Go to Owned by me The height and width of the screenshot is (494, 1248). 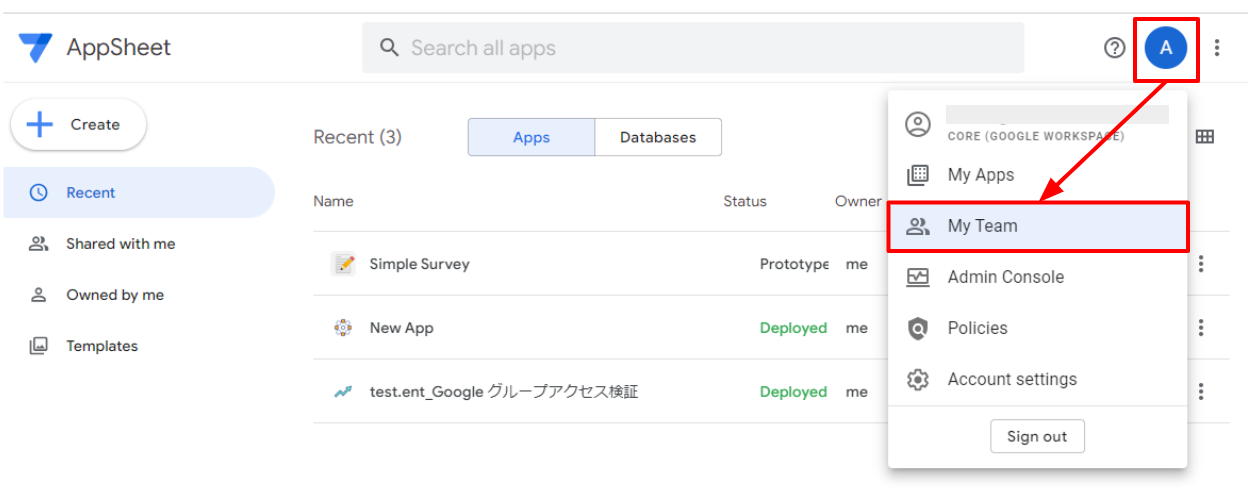138,295
